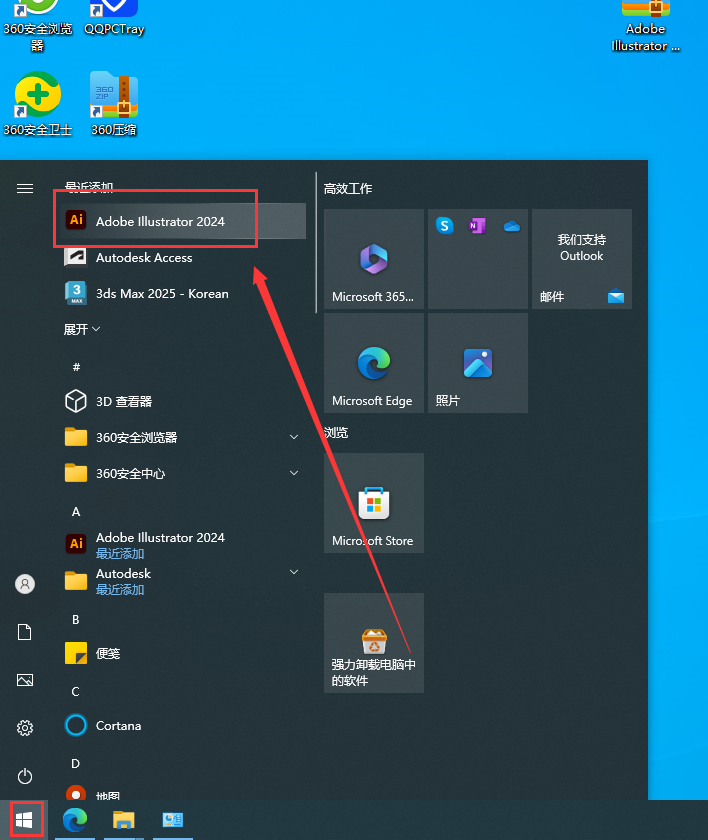This screenshot has width=708, height=840.
Task: Click the B section letter header
Action: [x=76, y=620]
